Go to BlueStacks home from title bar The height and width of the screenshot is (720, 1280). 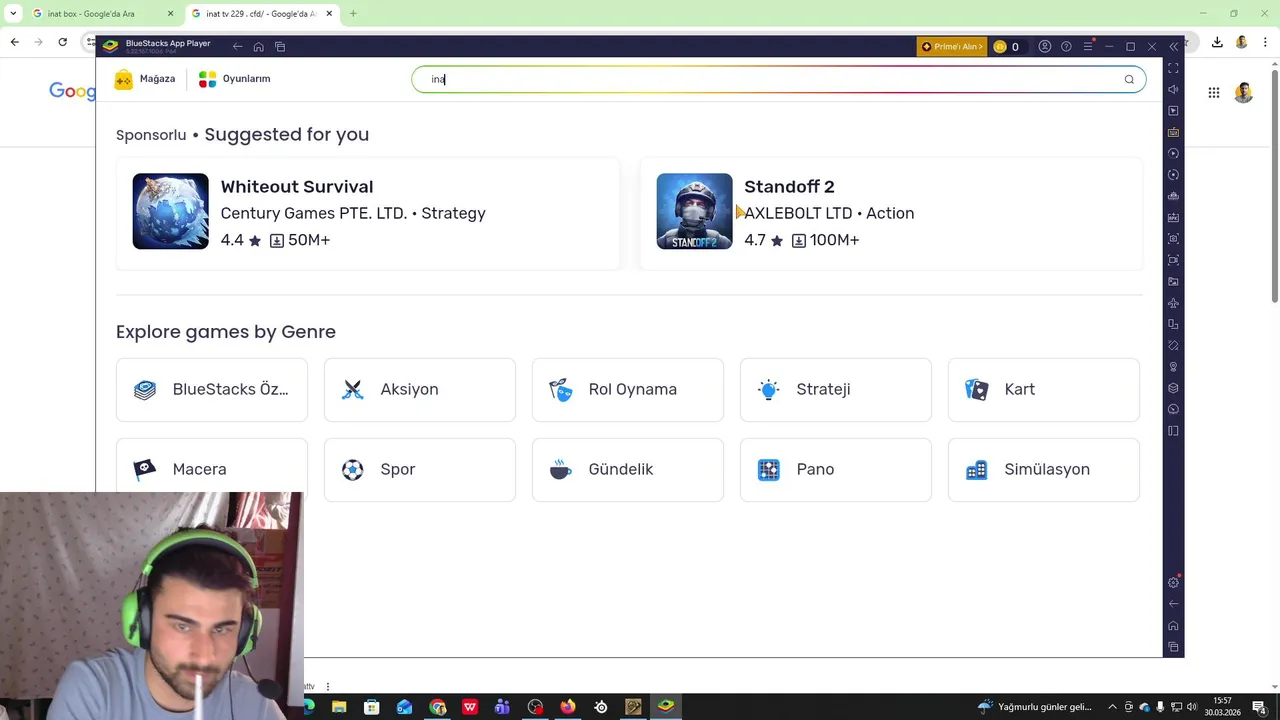(x=258, y=47)
